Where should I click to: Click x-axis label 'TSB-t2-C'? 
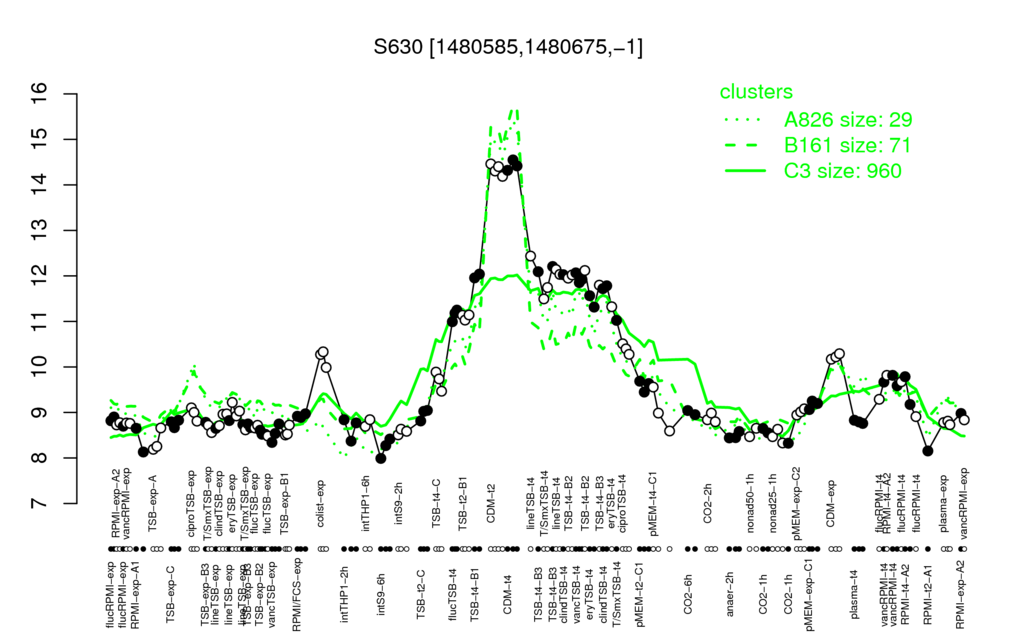[x=421, y=594]
